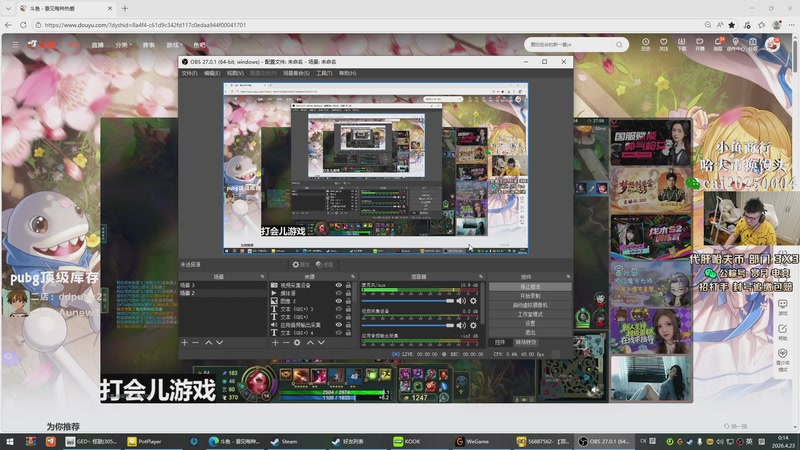Screen dimensions: 800x450
Task: Toggle visibility of 应用音频输出采集 source
Action: coord(338,324)
